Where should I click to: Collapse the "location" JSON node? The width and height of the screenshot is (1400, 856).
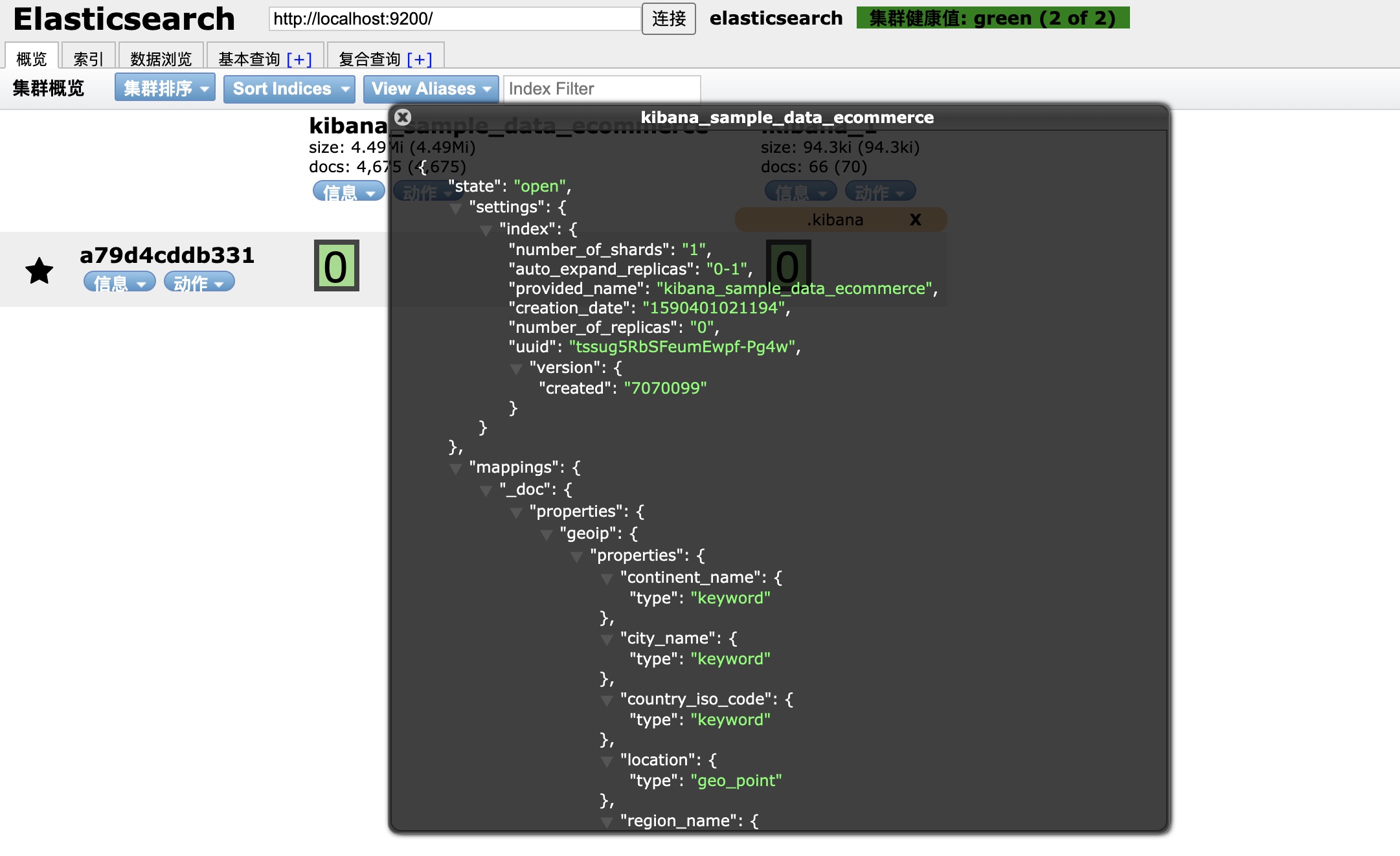click(607, 761)
